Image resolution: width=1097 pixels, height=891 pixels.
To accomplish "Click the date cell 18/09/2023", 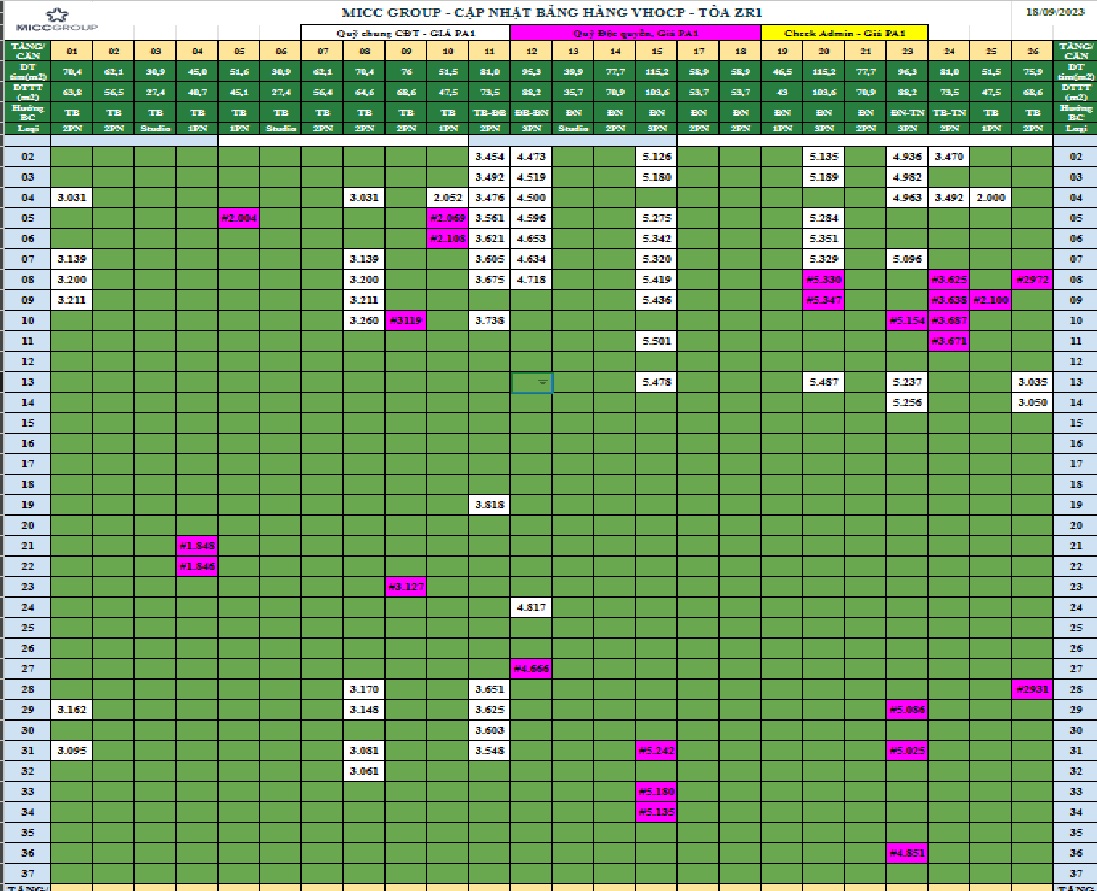I will click(x=1055, y=12).
